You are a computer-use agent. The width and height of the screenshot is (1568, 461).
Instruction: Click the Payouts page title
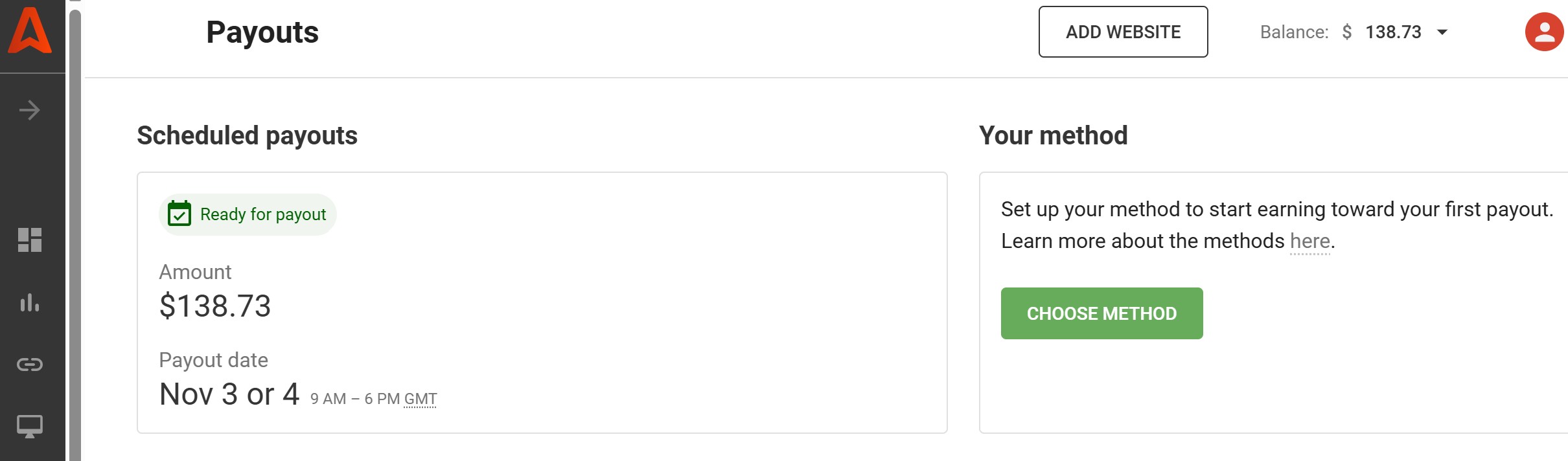[262, 32]
